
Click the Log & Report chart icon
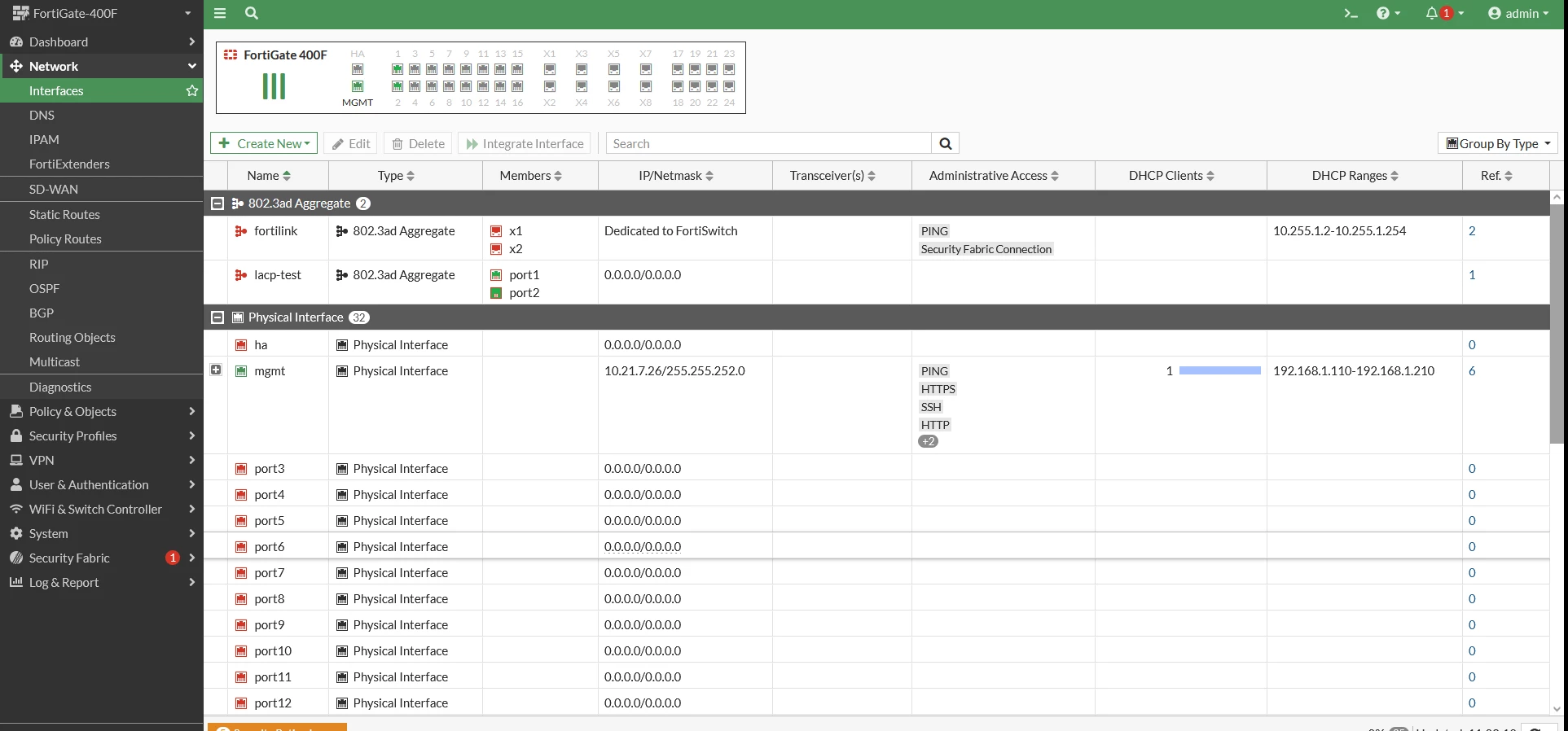coord(16,582)
